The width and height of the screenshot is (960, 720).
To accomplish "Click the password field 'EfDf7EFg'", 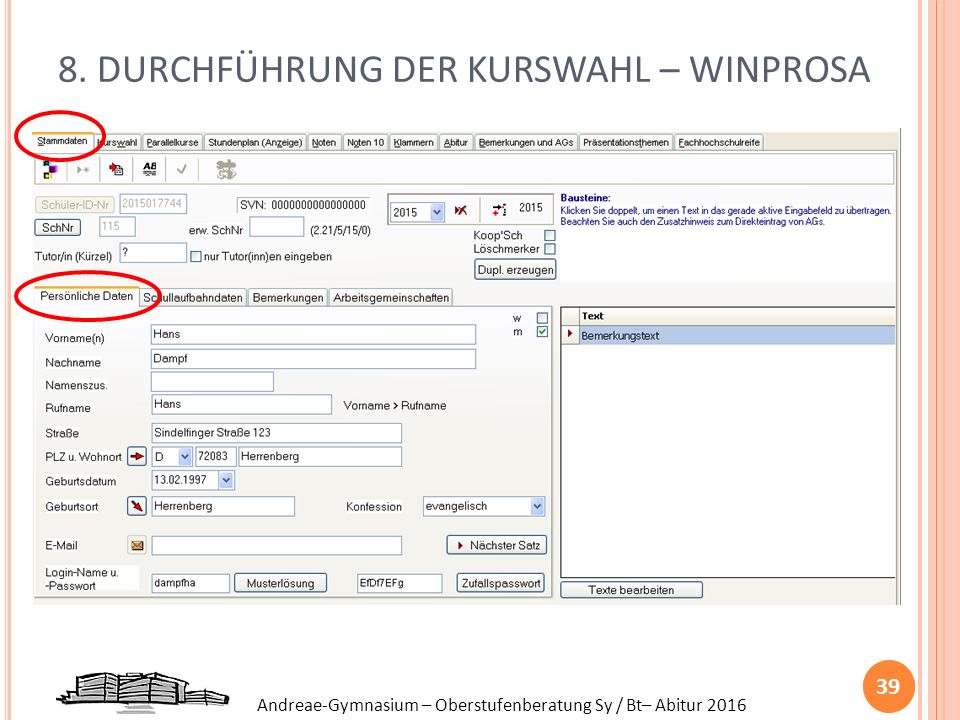I will pos(399,583).
